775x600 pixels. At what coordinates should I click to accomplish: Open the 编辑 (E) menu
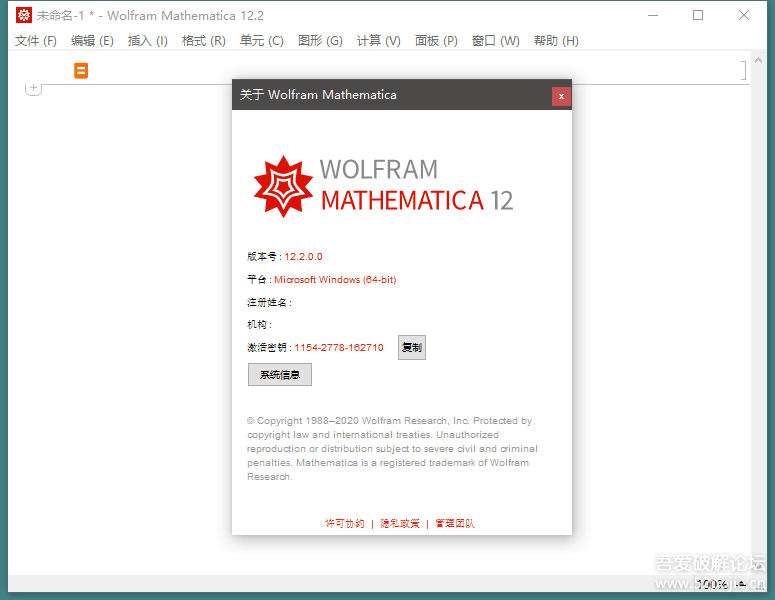[92, 41]
